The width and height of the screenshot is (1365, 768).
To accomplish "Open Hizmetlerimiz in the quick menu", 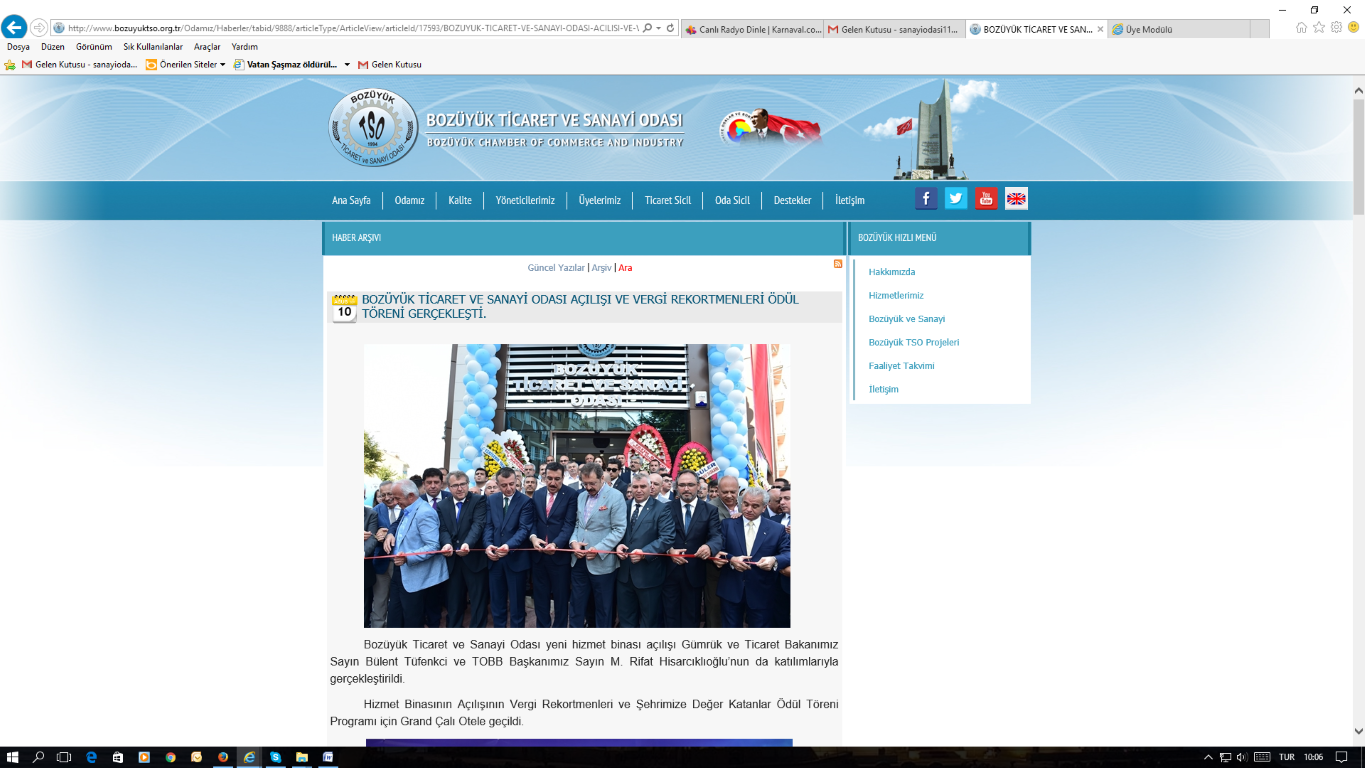I will (x=896, y=295).
